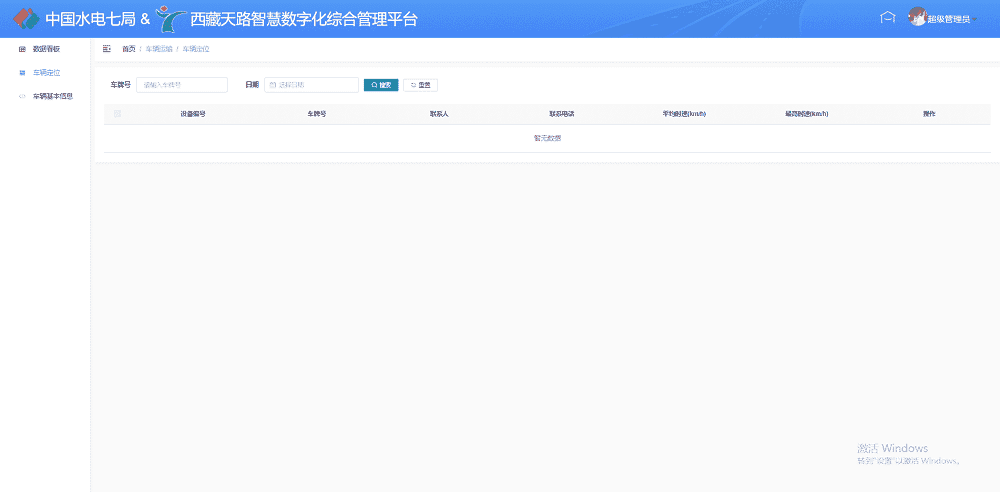Screen dimensions: 1000x492
Task: Click the 车辆基本信息 sidebar icon
Action: tap(22, 96)
